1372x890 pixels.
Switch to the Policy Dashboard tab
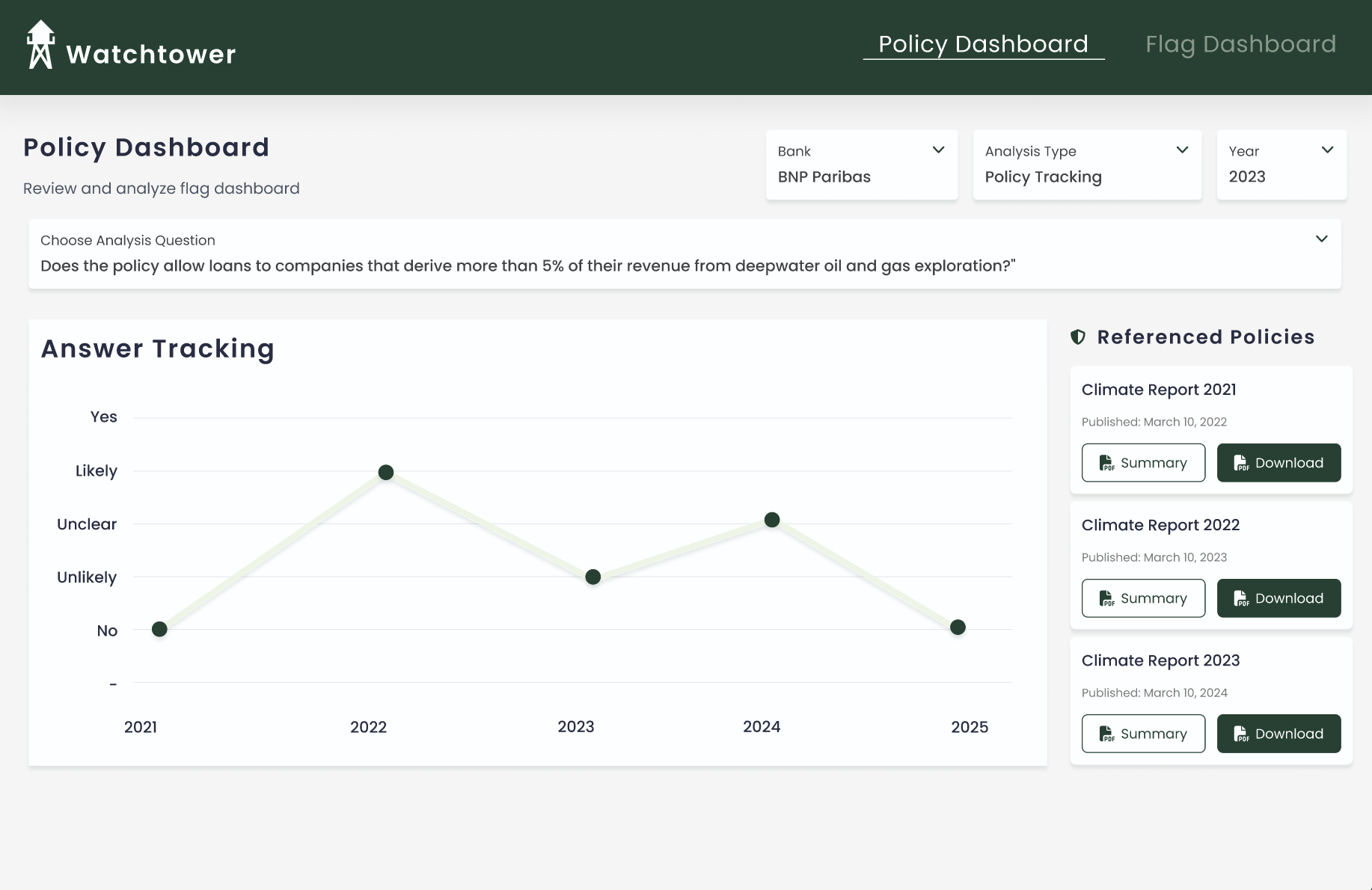[x=983, y=44]
